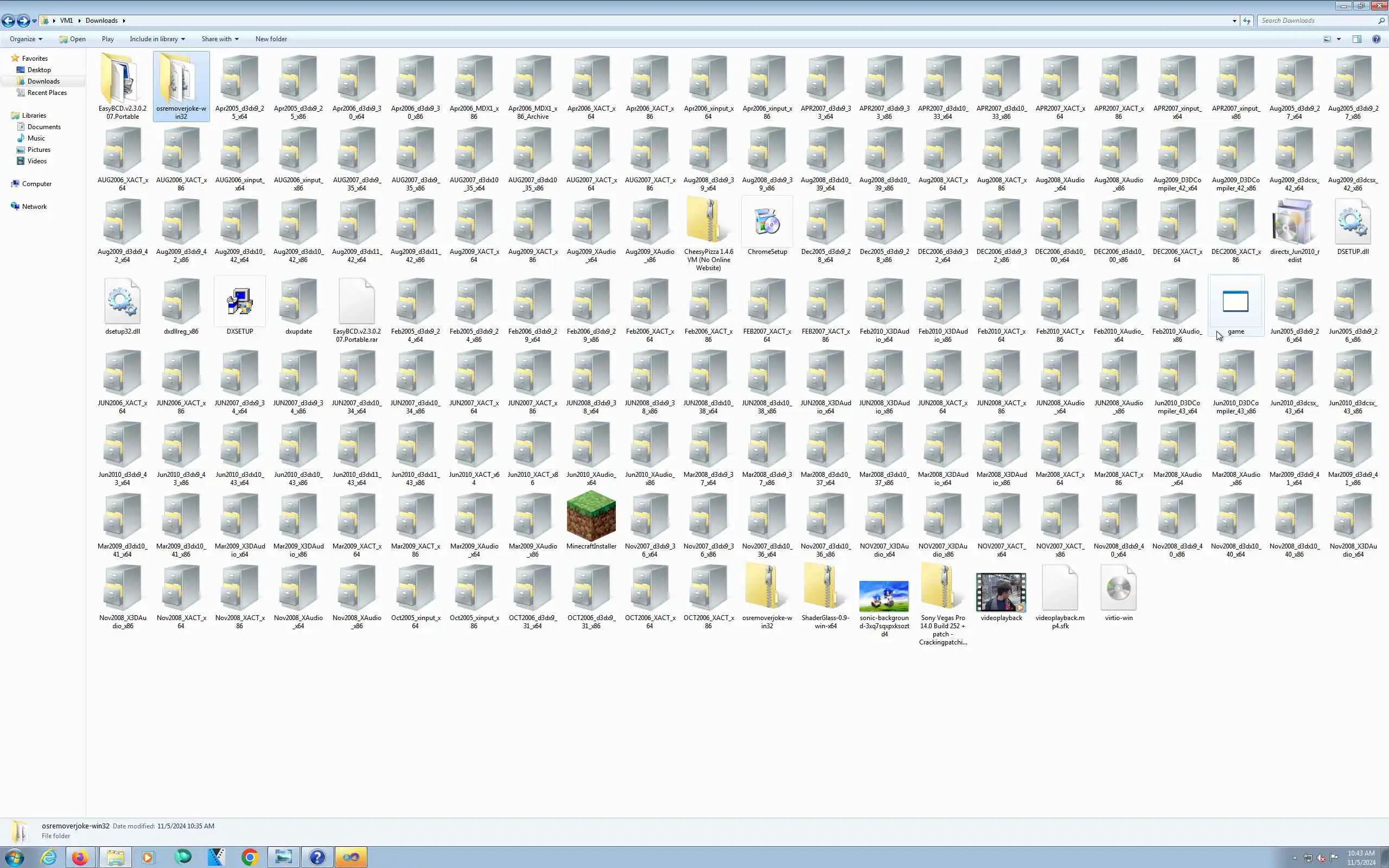Open the Share with menu
1389x868 pixels.
[x=220, y=39]
